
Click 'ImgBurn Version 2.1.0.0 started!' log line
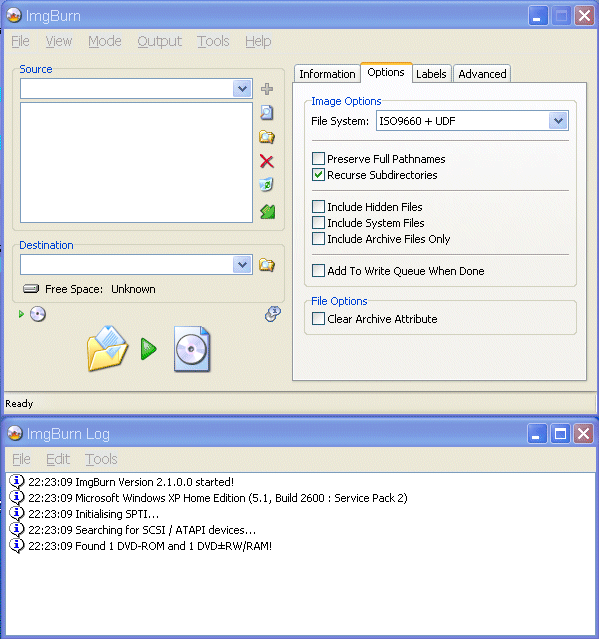[x=131, y=482]
